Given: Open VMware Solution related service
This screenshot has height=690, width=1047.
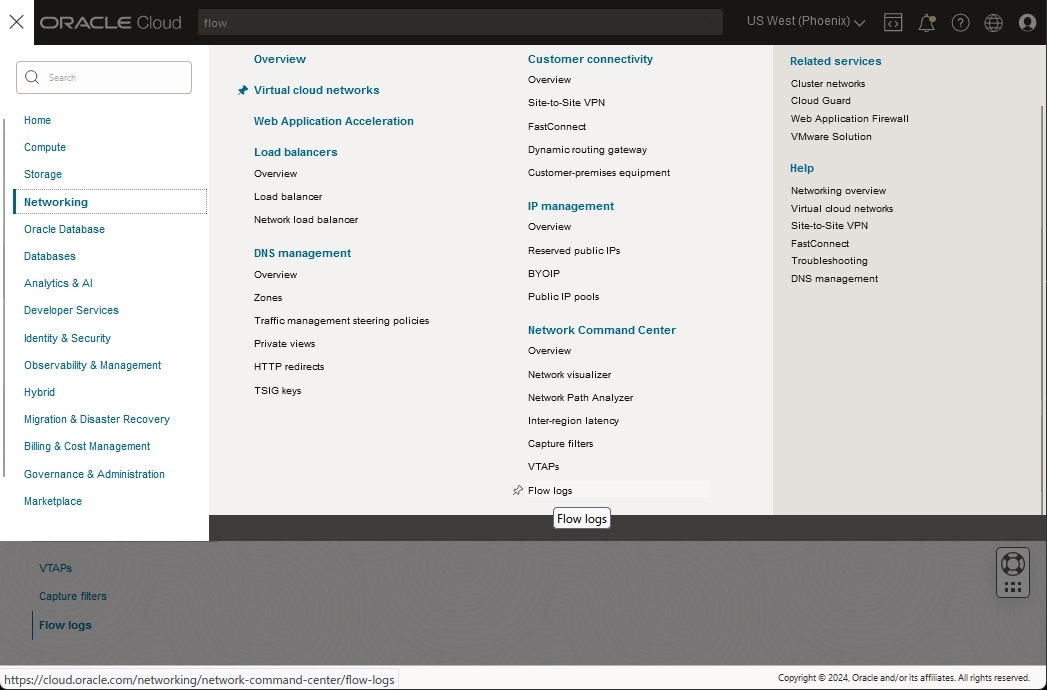Looking at the screenshot, I should [831, 136].
